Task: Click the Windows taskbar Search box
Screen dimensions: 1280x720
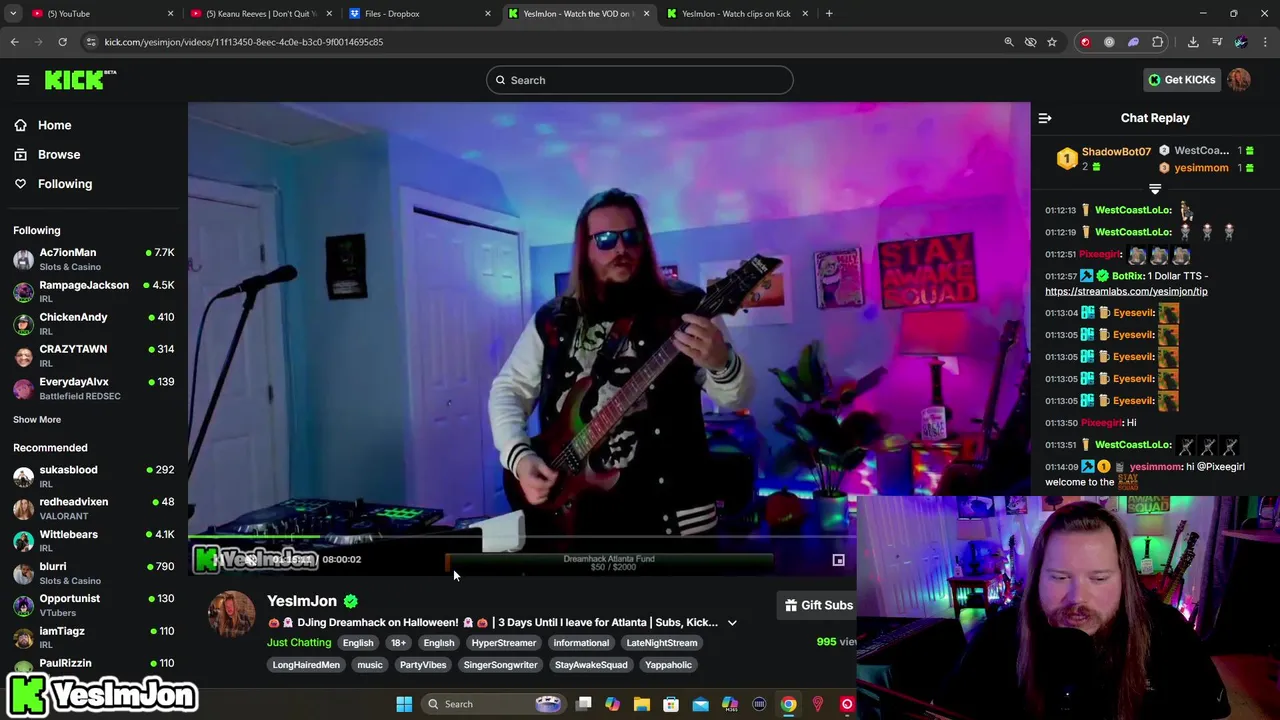Action: 493,704
